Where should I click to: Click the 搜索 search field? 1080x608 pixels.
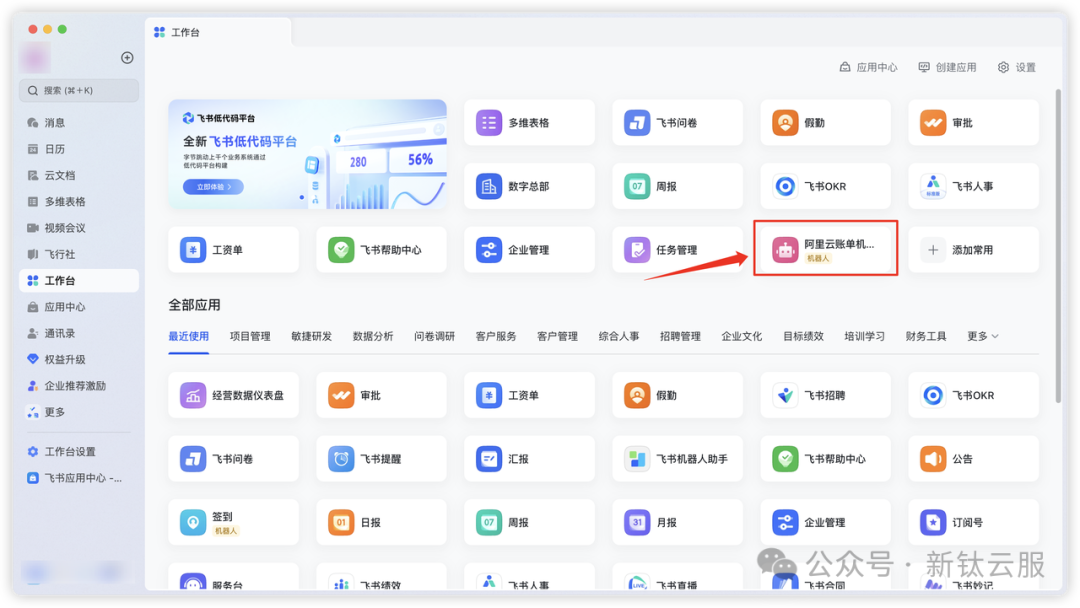pyautogui.click(x=79, y=90)
